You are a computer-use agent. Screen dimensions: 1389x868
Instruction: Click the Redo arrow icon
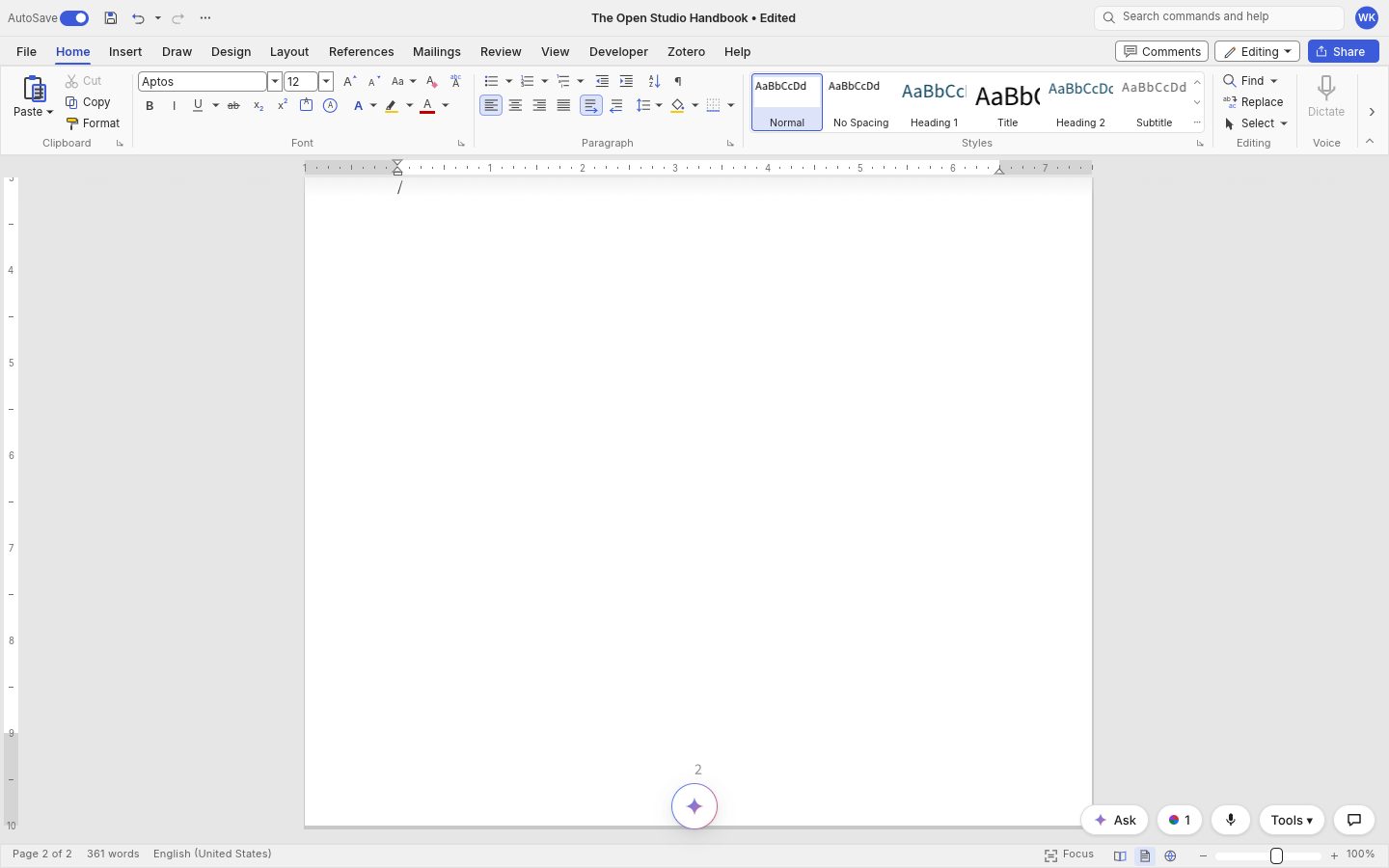pyautogui.click(x=177, y=18)
